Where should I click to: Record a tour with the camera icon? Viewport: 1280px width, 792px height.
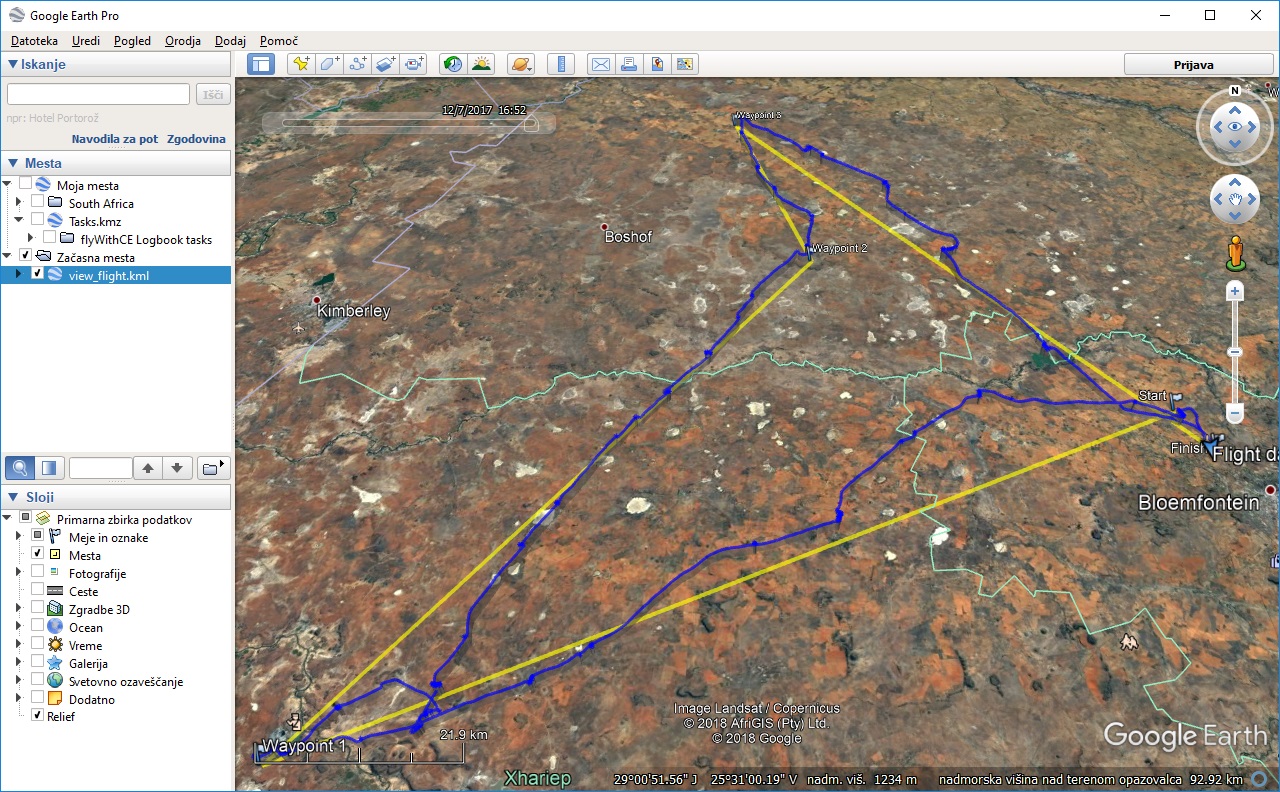tap(413, 64)
